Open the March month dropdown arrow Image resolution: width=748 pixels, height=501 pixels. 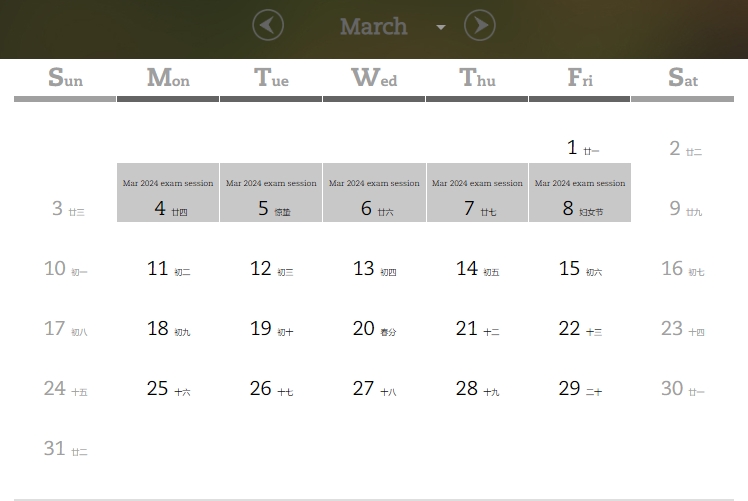[x=441, y=27]
